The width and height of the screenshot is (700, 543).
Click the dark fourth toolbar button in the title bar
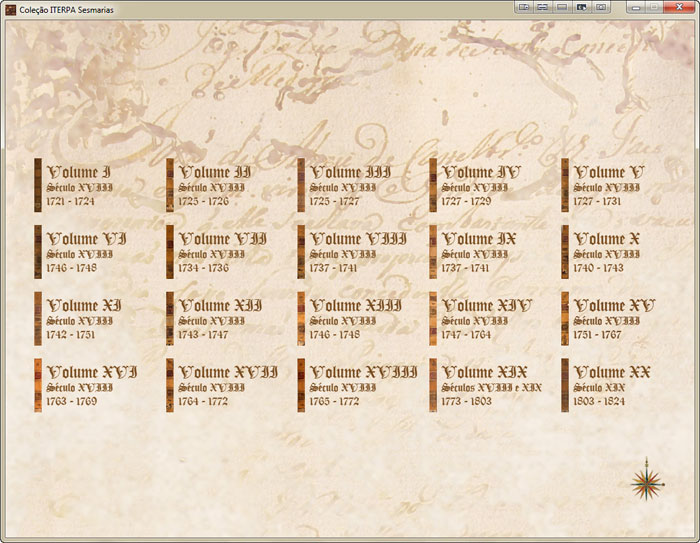click(x=581, y=7)
